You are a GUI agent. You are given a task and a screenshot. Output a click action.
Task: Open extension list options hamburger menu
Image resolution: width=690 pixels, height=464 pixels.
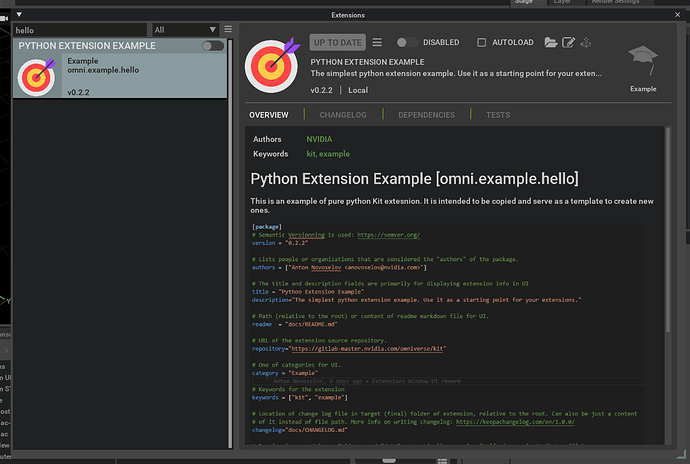228,29
